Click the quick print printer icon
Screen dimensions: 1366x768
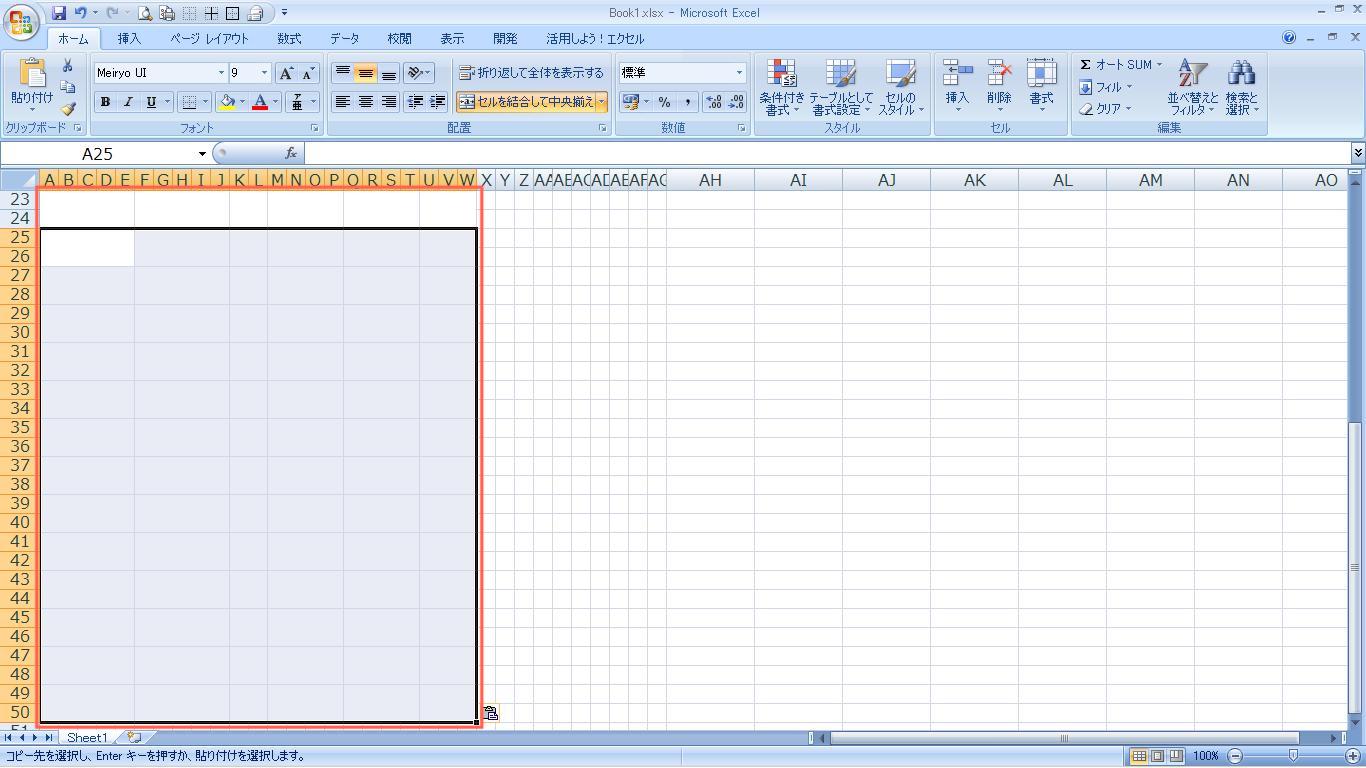[x=255, y=13]
